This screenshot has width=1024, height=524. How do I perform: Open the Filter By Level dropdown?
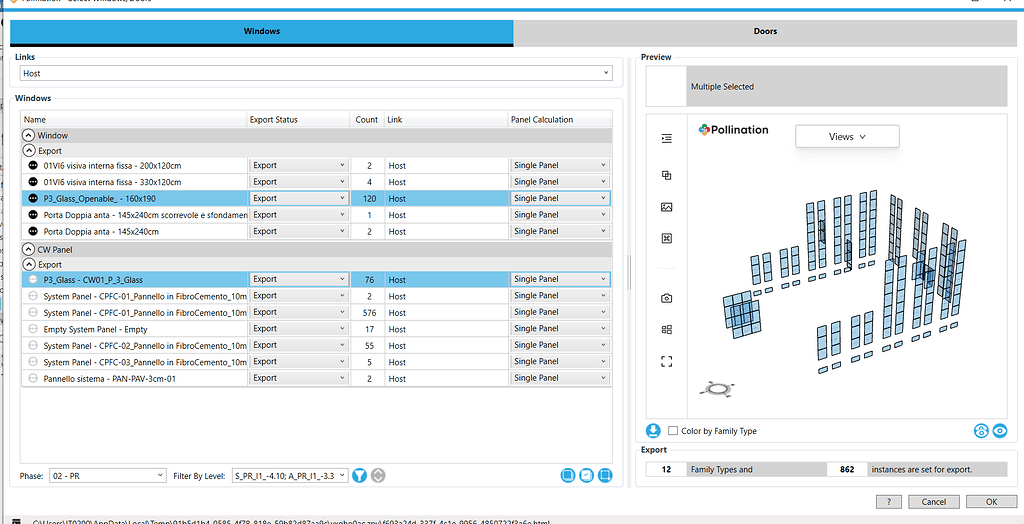[290, 476]
